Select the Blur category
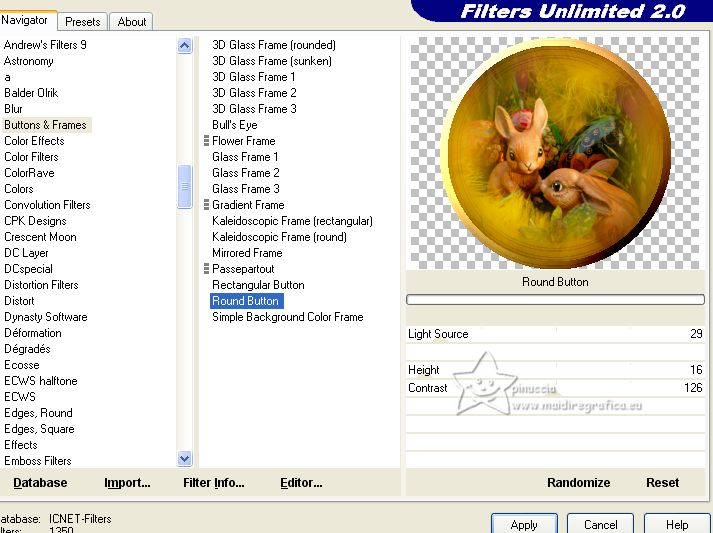This screenshot has width=713, height=533. (x=13, y=109)
